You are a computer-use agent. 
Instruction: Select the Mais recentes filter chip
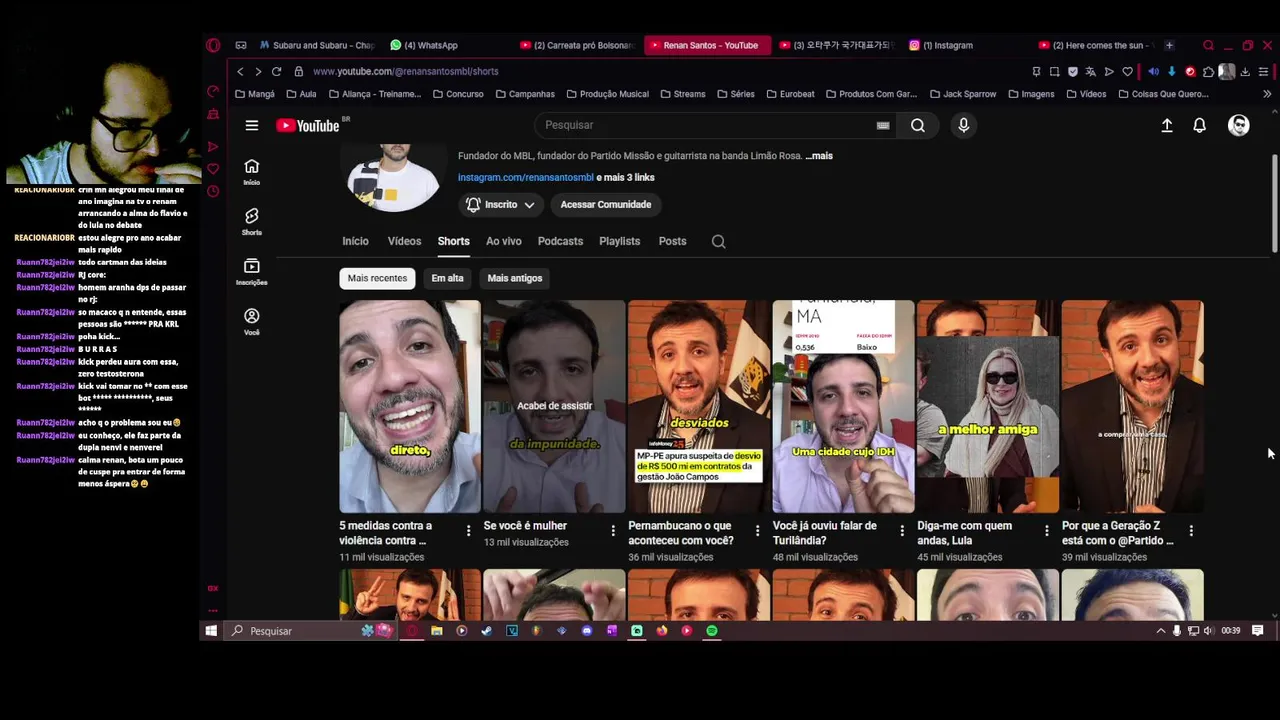pos(377,278)
